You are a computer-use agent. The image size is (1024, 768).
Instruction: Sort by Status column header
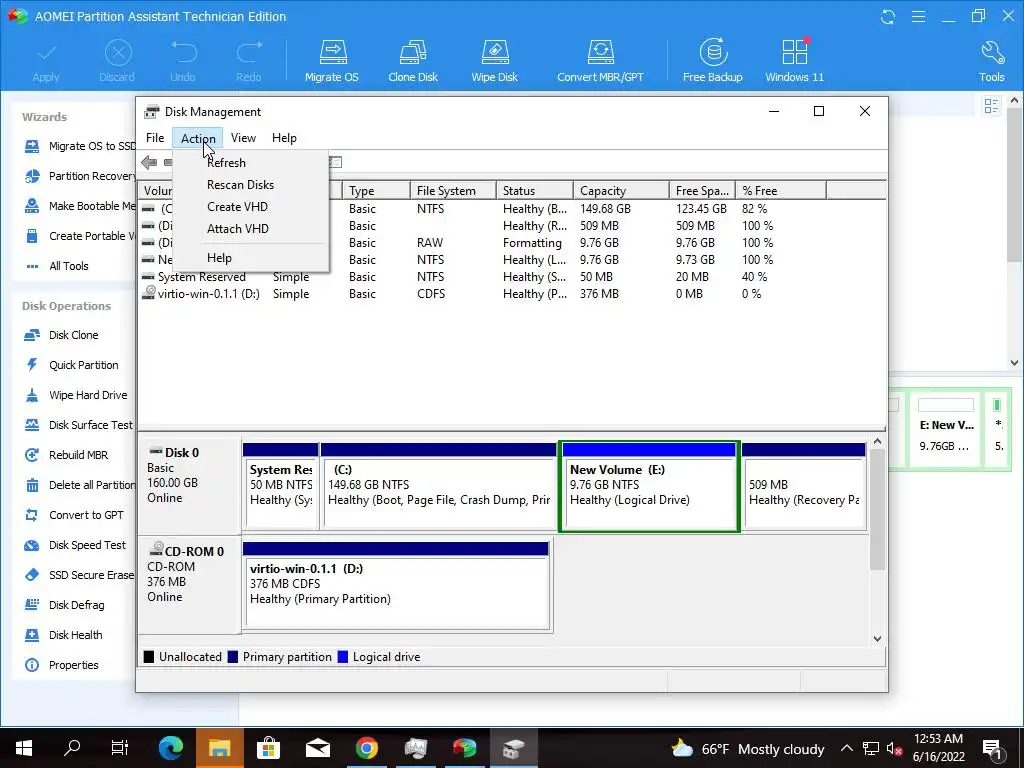coord(534,191)
